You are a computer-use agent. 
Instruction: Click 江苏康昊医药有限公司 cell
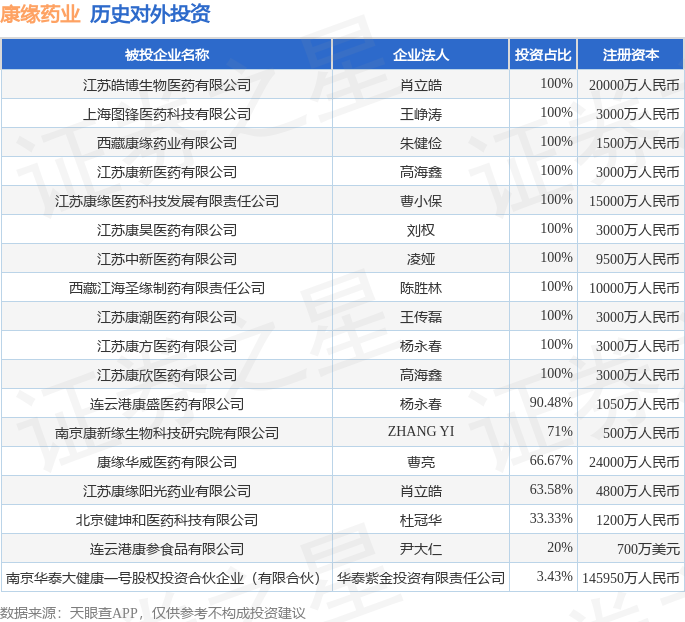pyautogui.click(x=166, y=230)
